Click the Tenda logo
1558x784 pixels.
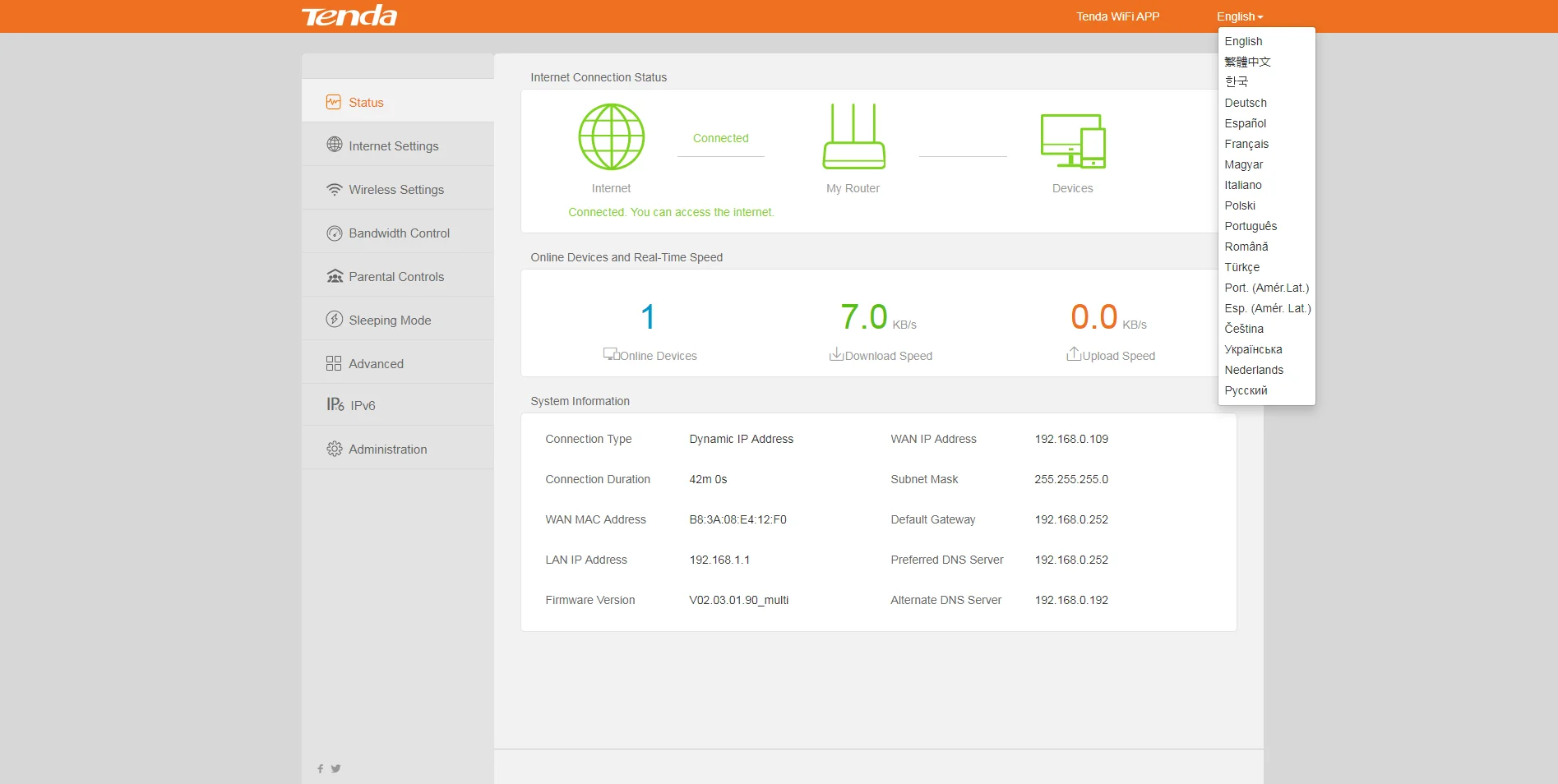click(x=349, y=16)
